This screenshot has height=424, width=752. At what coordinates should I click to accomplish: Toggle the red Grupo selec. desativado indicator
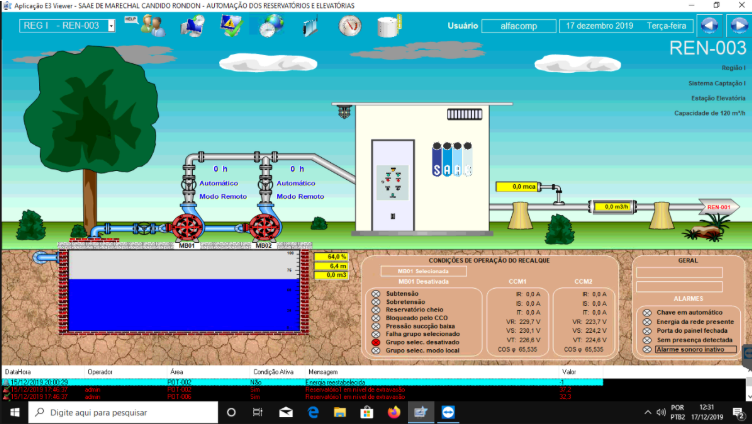pos(376,342)
